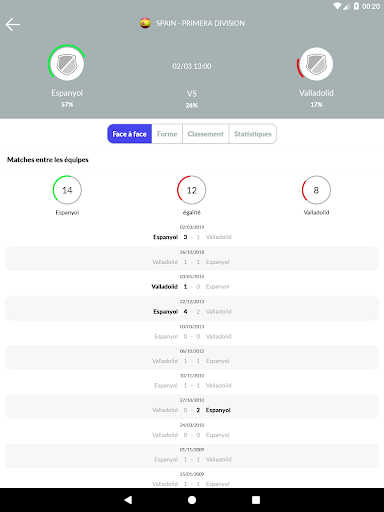
Task: Open the Espanyol 4 - 2 Valladolid match
Action: (192, 308)
